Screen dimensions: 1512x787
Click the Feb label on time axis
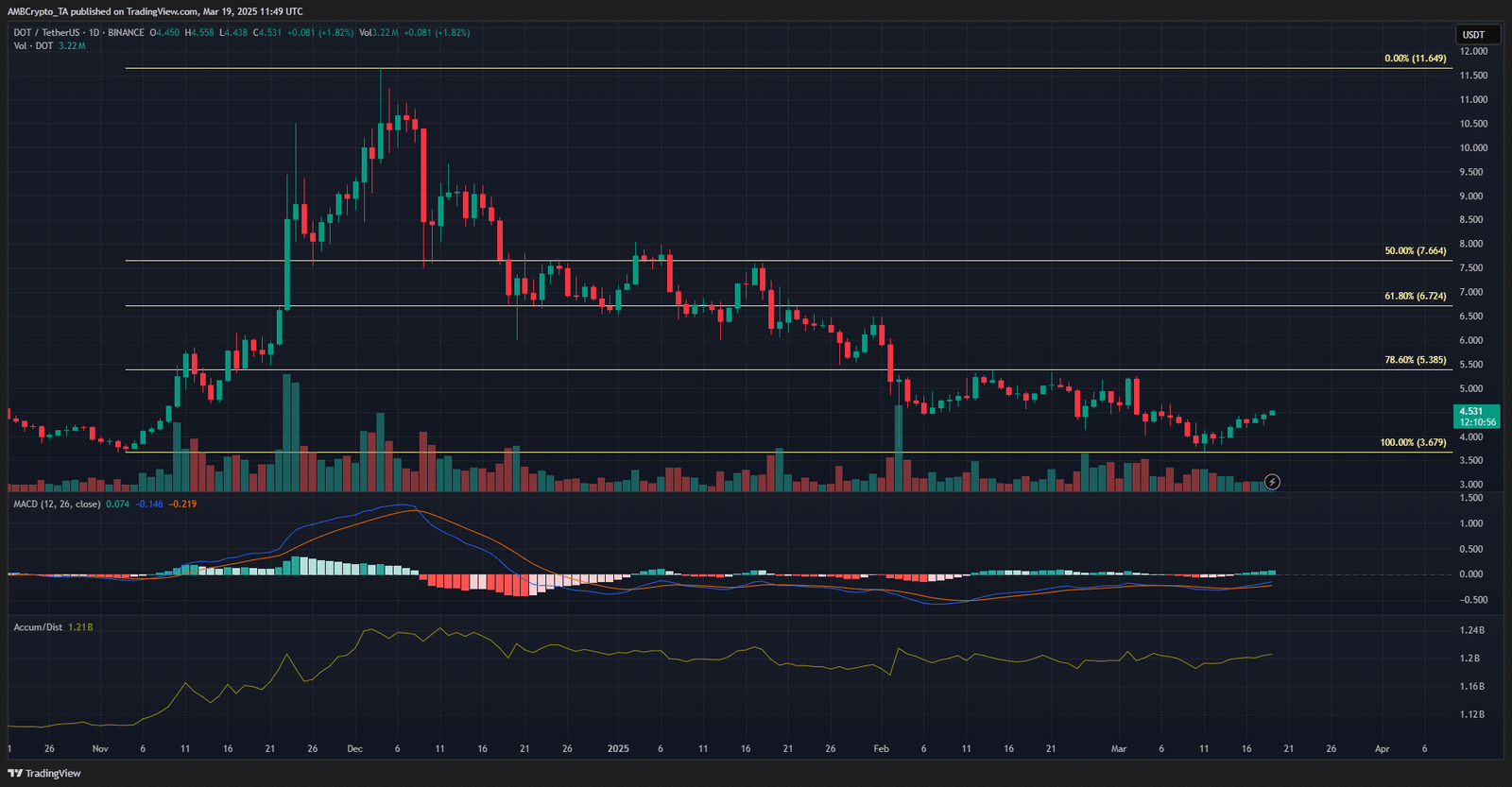[x=881, y=749]
